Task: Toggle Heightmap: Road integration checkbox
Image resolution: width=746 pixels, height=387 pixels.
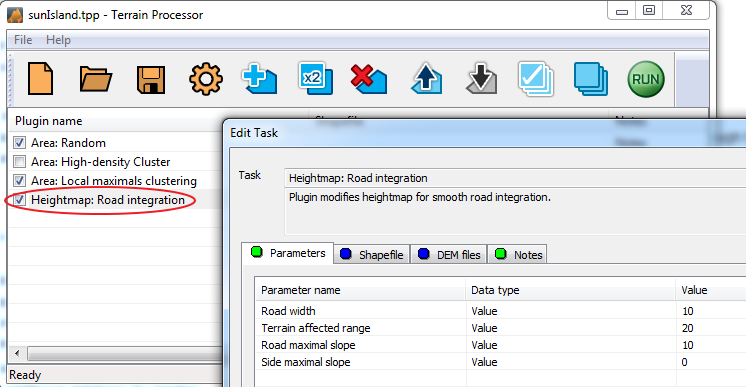Action: (x=20, y=199)
